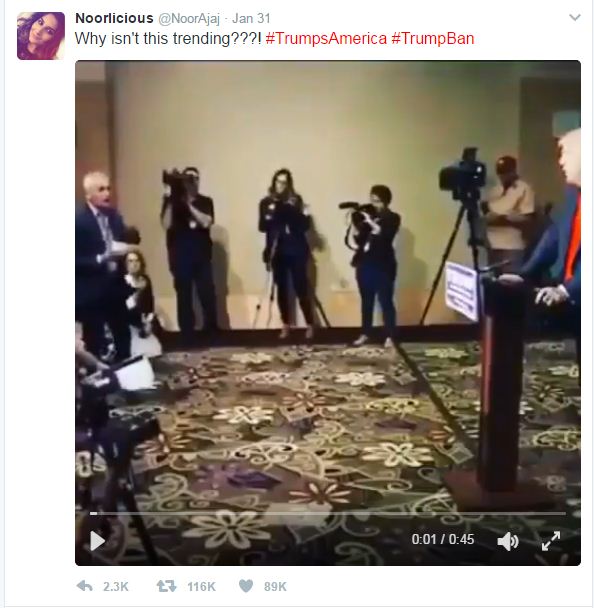The height and width of the screenshot is (608, 594).
Task: Click the 116K retweet count
Action: pos(201,586)
